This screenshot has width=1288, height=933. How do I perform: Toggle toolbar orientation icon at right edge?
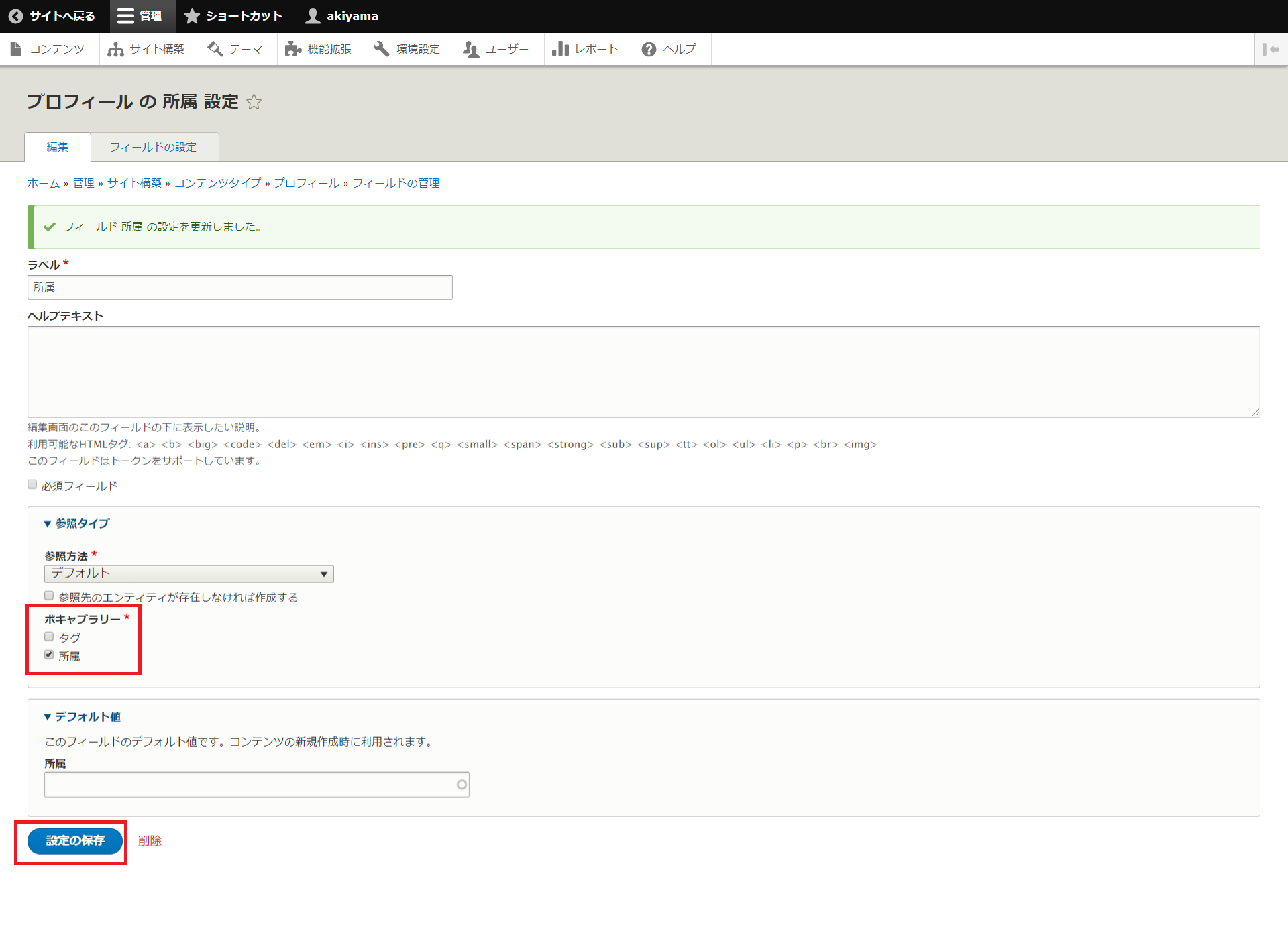click(1271, 49)
